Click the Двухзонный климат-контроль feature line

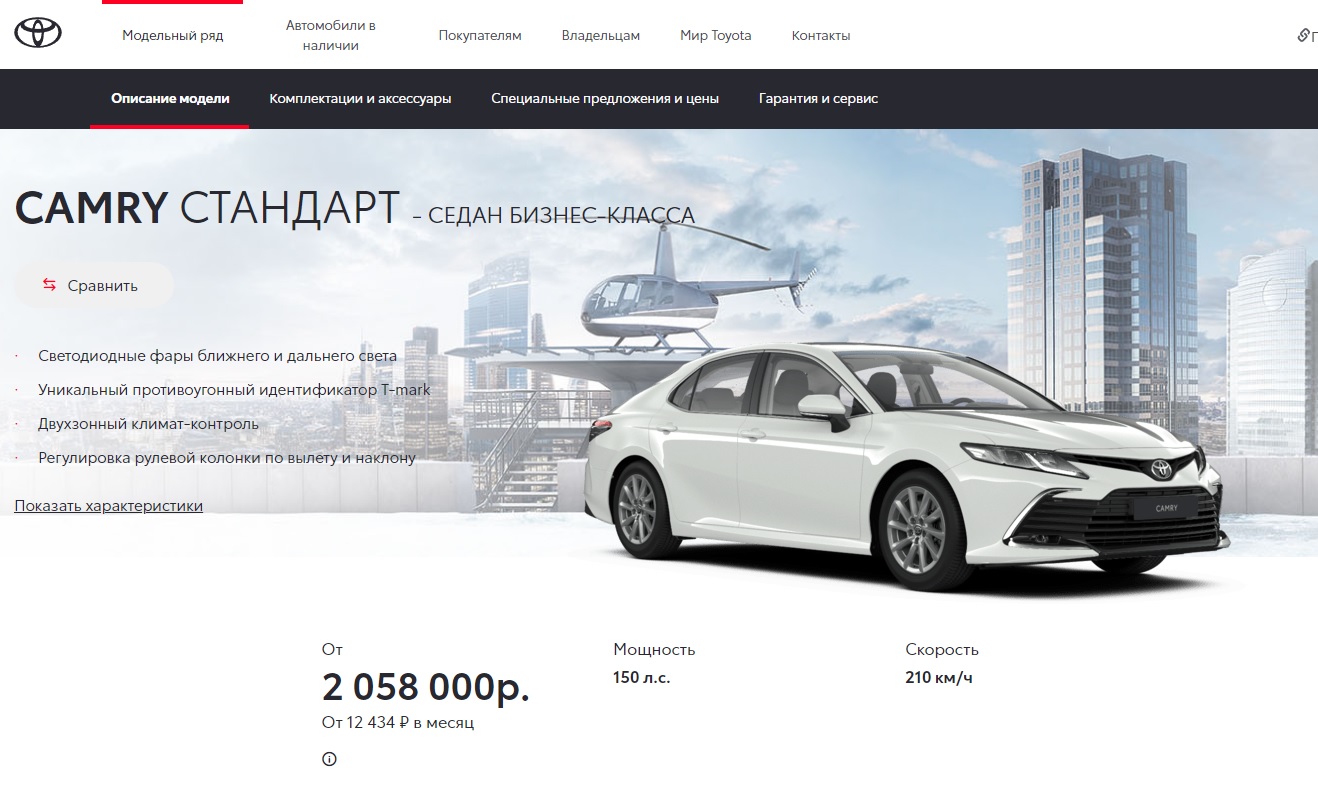148,424
